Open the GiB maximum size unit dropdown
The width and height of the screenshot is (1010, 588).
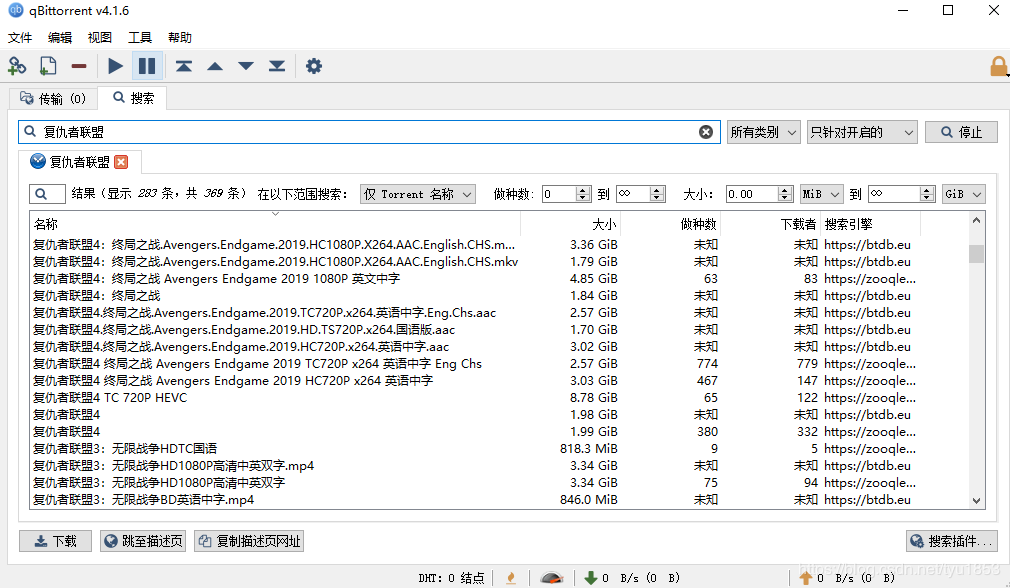[964, 194]
